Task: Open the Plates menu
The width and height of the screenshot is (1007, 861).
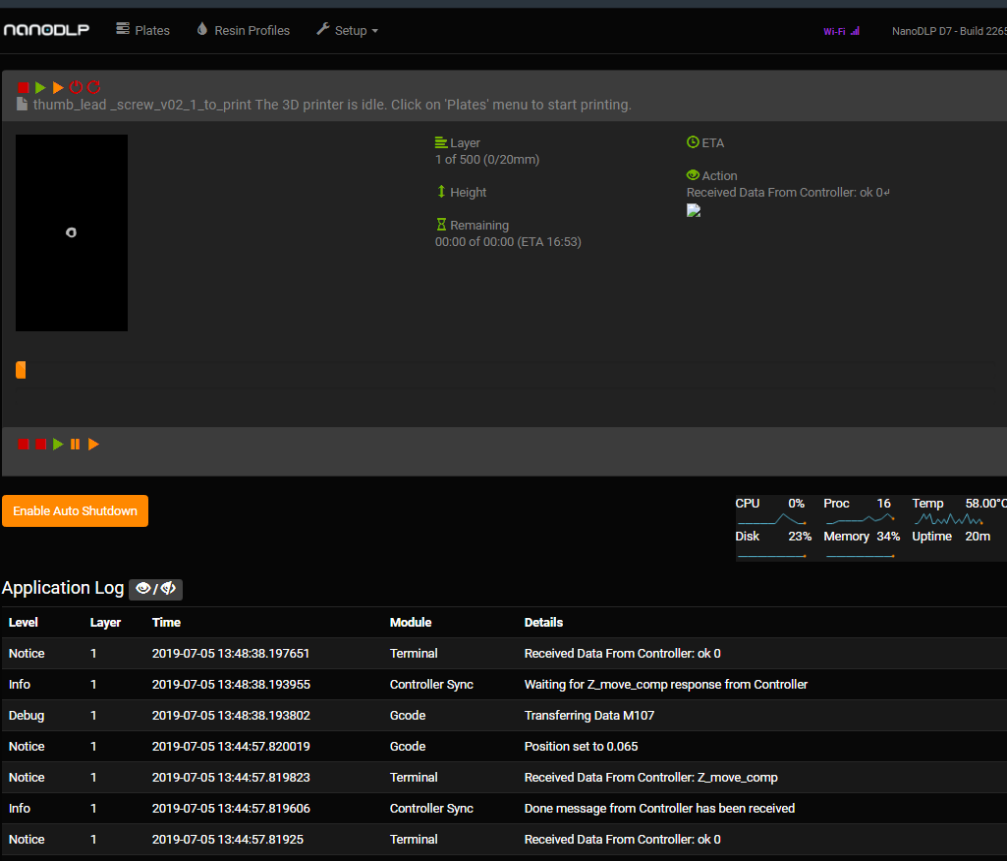Action: (x=143, y=30)
